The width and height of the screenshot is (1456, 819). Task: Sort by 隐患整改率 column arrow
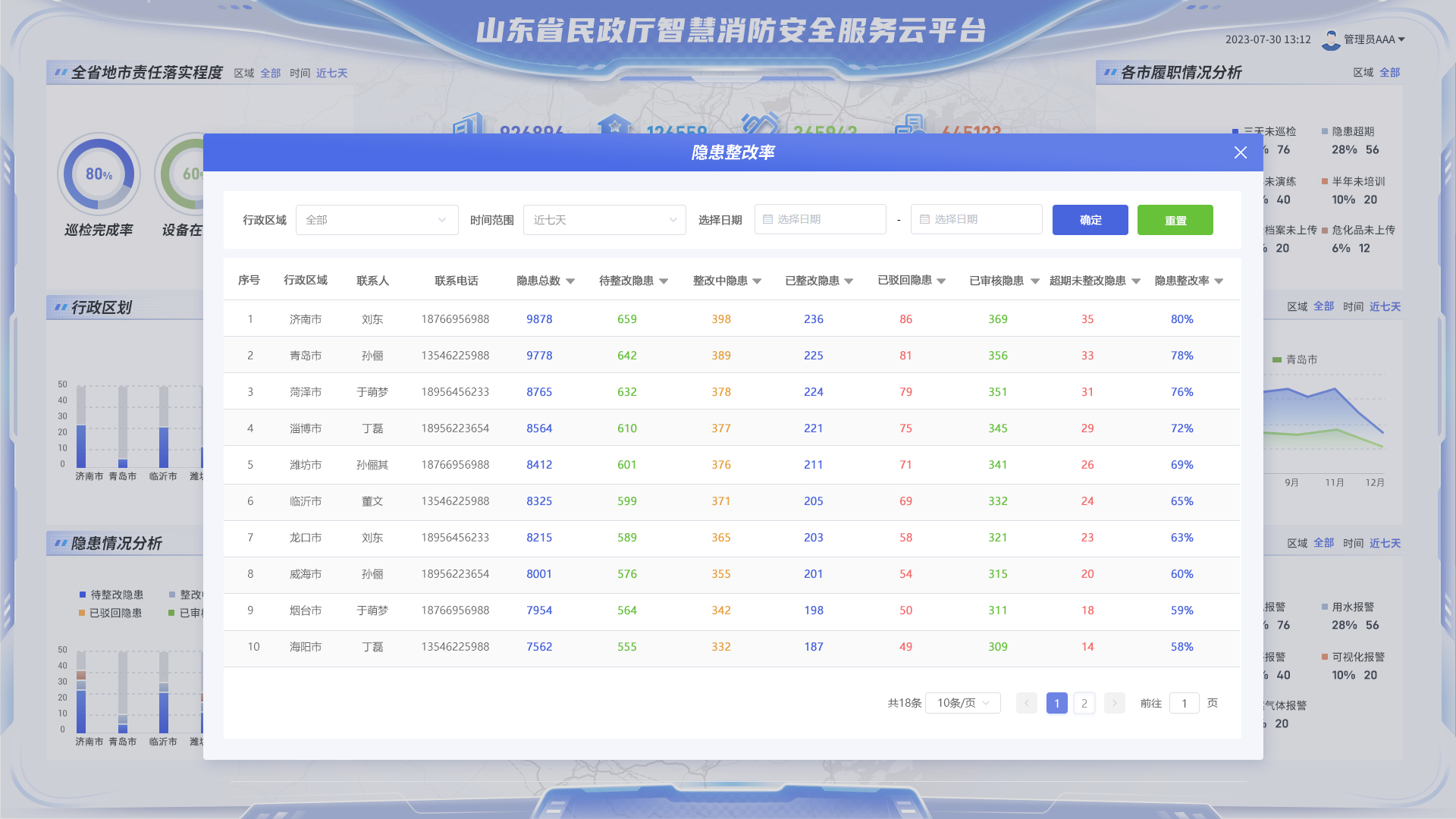tap(1219, 281)
